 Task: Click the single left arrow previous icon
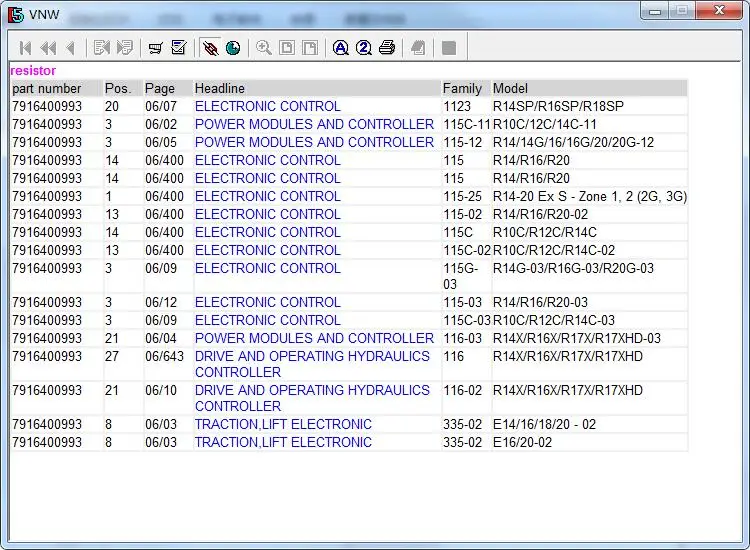71,48
